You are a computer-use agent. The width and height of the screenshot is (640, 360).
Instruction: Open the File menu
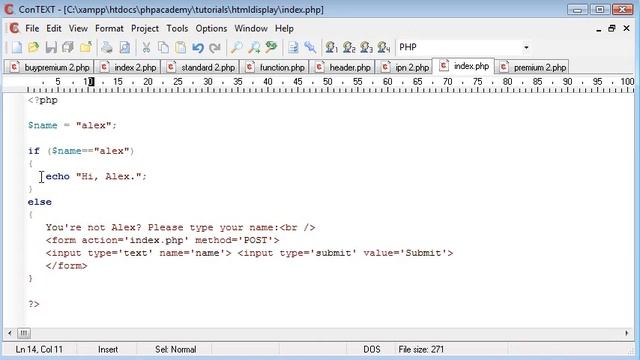tap(32, 29)
